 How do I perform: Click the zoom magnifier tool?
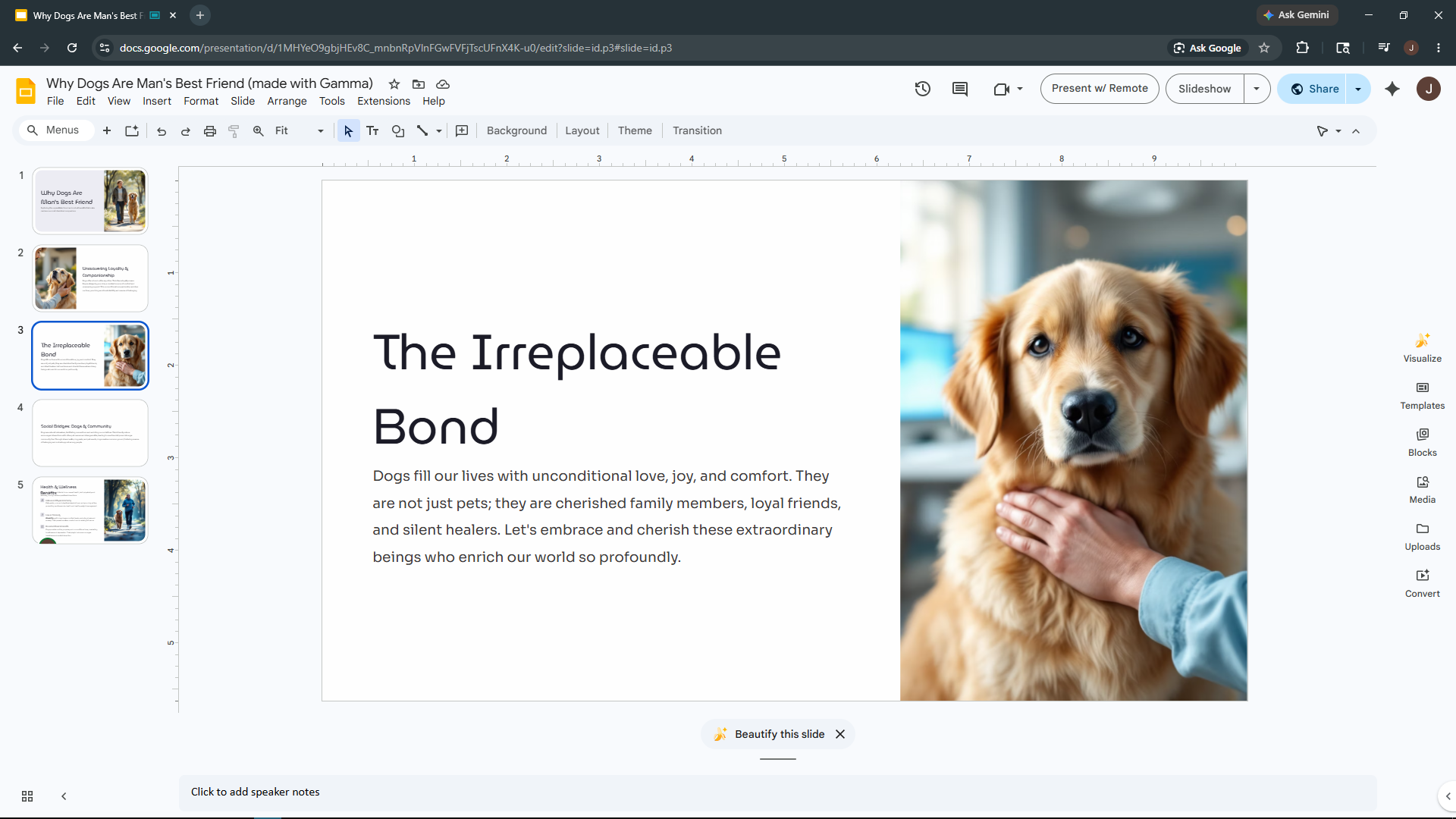(x=259, y=130)
